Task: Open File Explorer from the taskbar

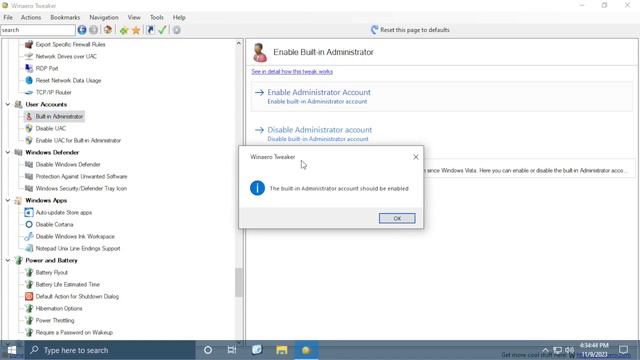Action: point(282,350)
